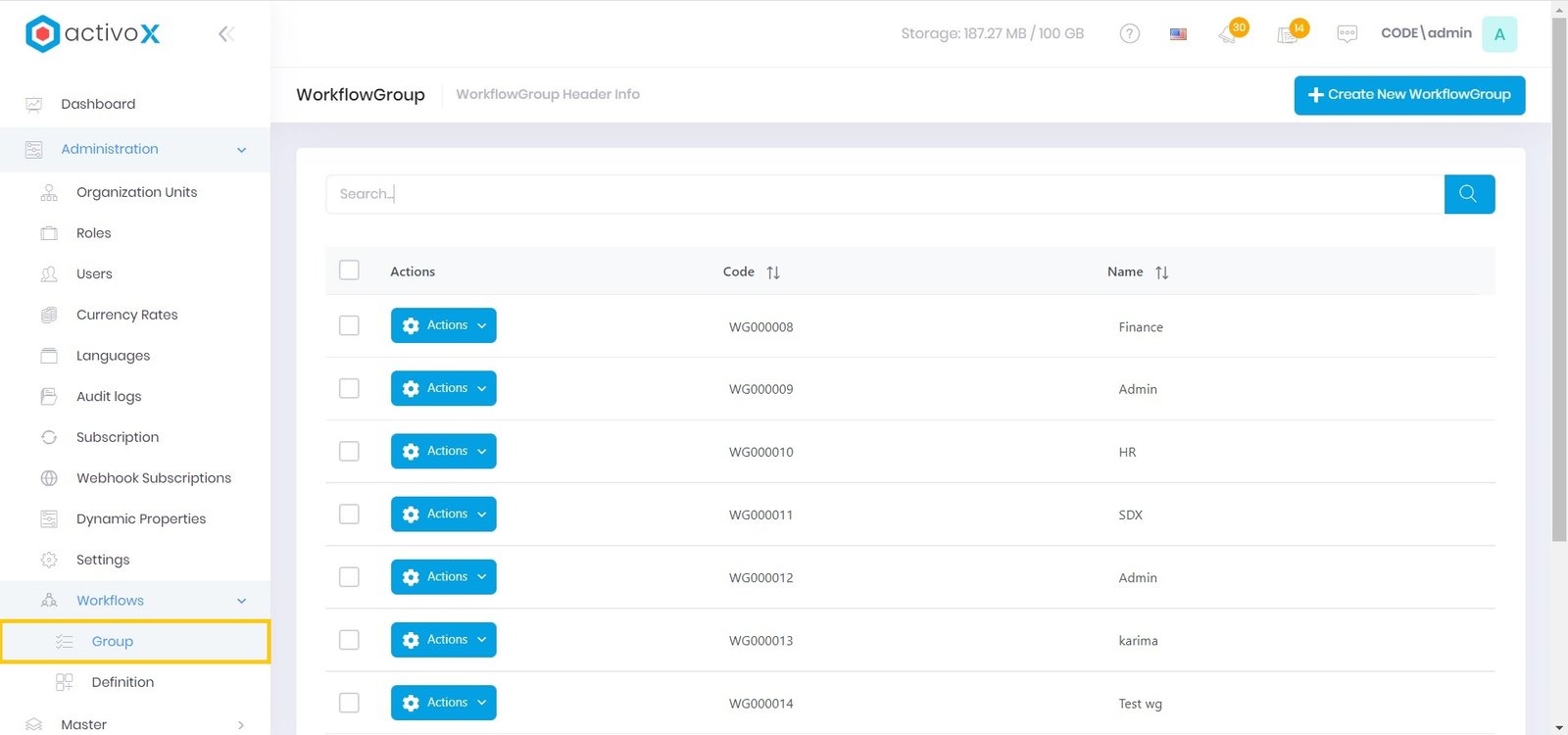Viewport: 1568px width, 735px height.
Task: Click the search magnifier button
Action: (x=1468, y=194)
